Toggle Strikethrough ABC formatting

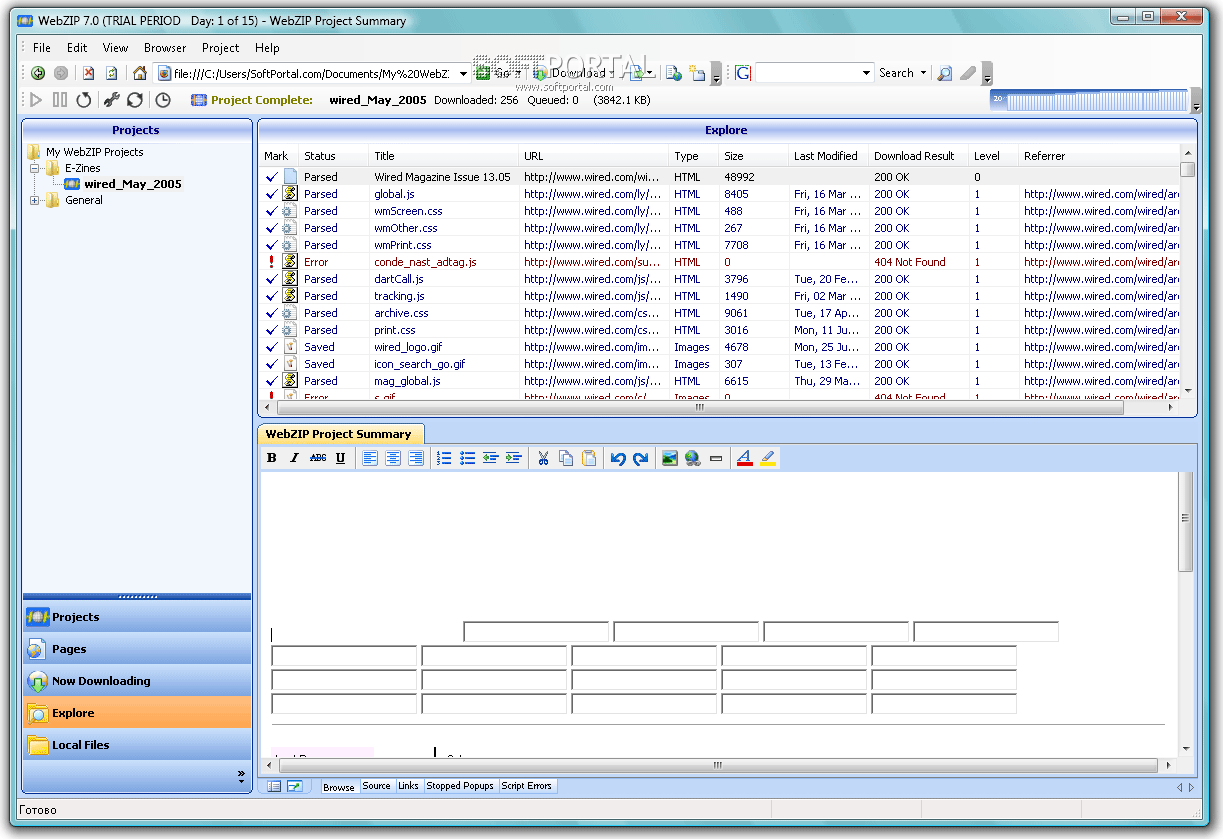[x=318, y=458]
